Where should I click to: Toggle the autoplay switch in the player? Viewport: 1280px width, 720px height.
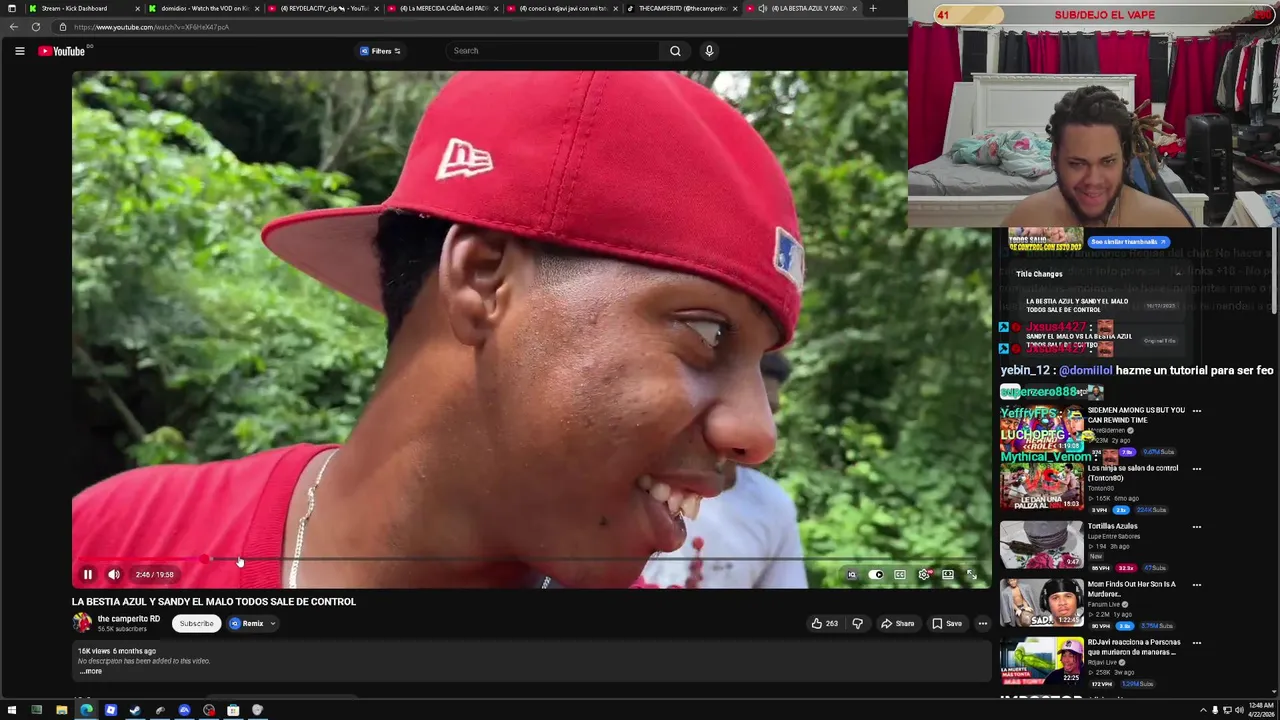click(x=876, y=575)
